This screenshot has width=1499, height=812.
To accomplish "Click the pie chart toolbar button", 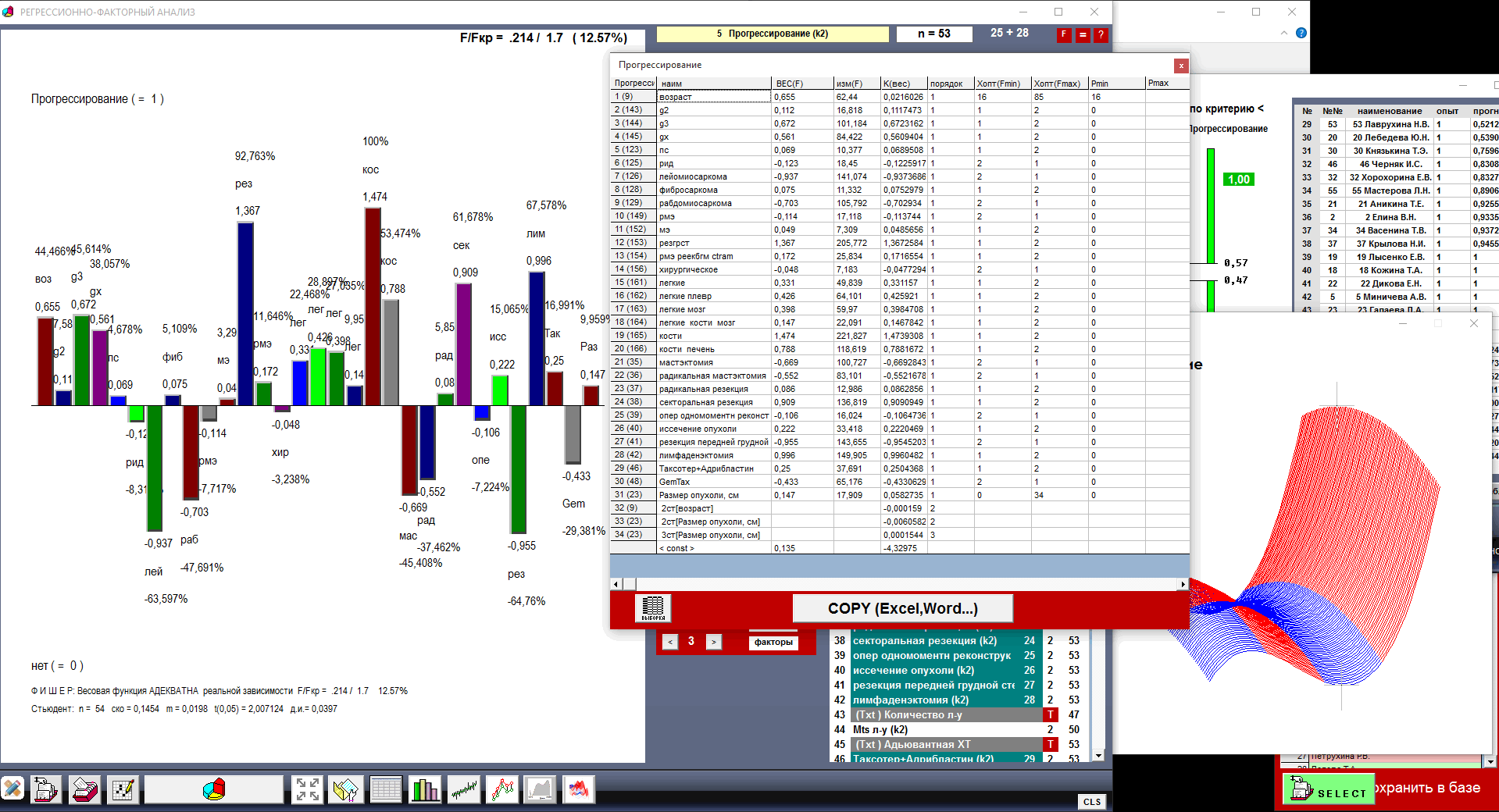I will pos(213,789).
